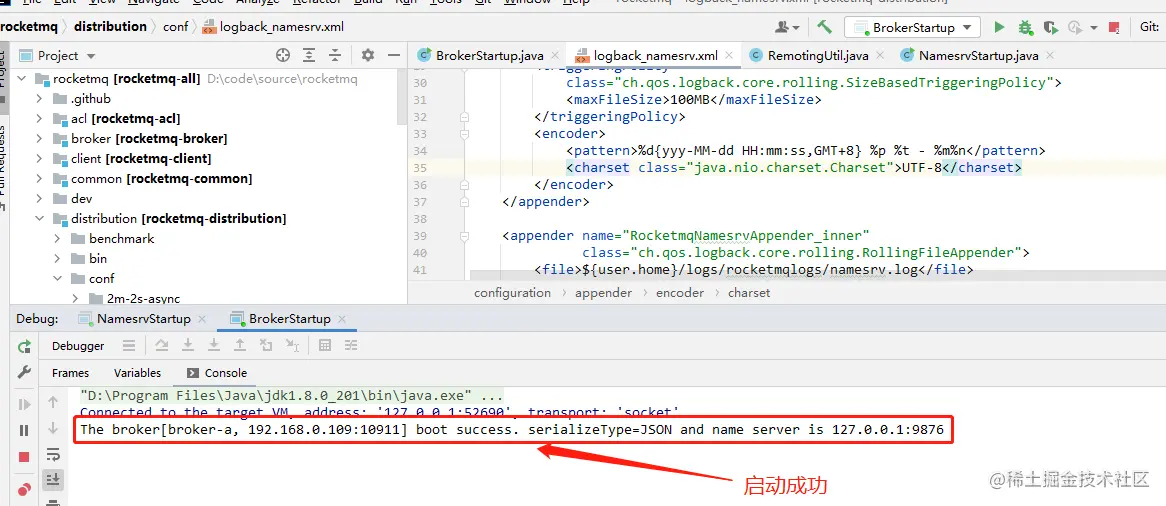Select the Frames tab
This screenshot has height=506, width=1166.
coord(71,373)
